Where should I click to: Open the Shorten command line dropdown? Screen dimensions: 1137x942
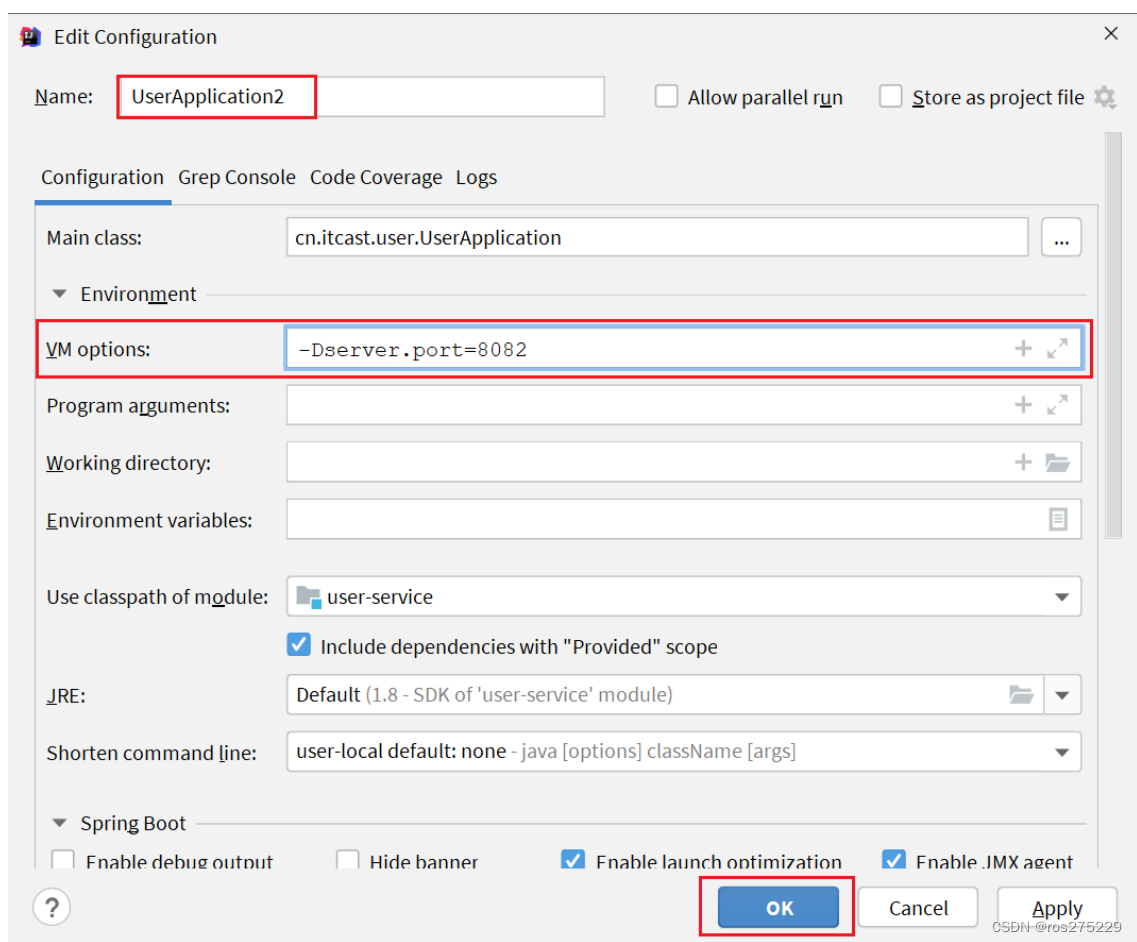(x=1062, y=752)
